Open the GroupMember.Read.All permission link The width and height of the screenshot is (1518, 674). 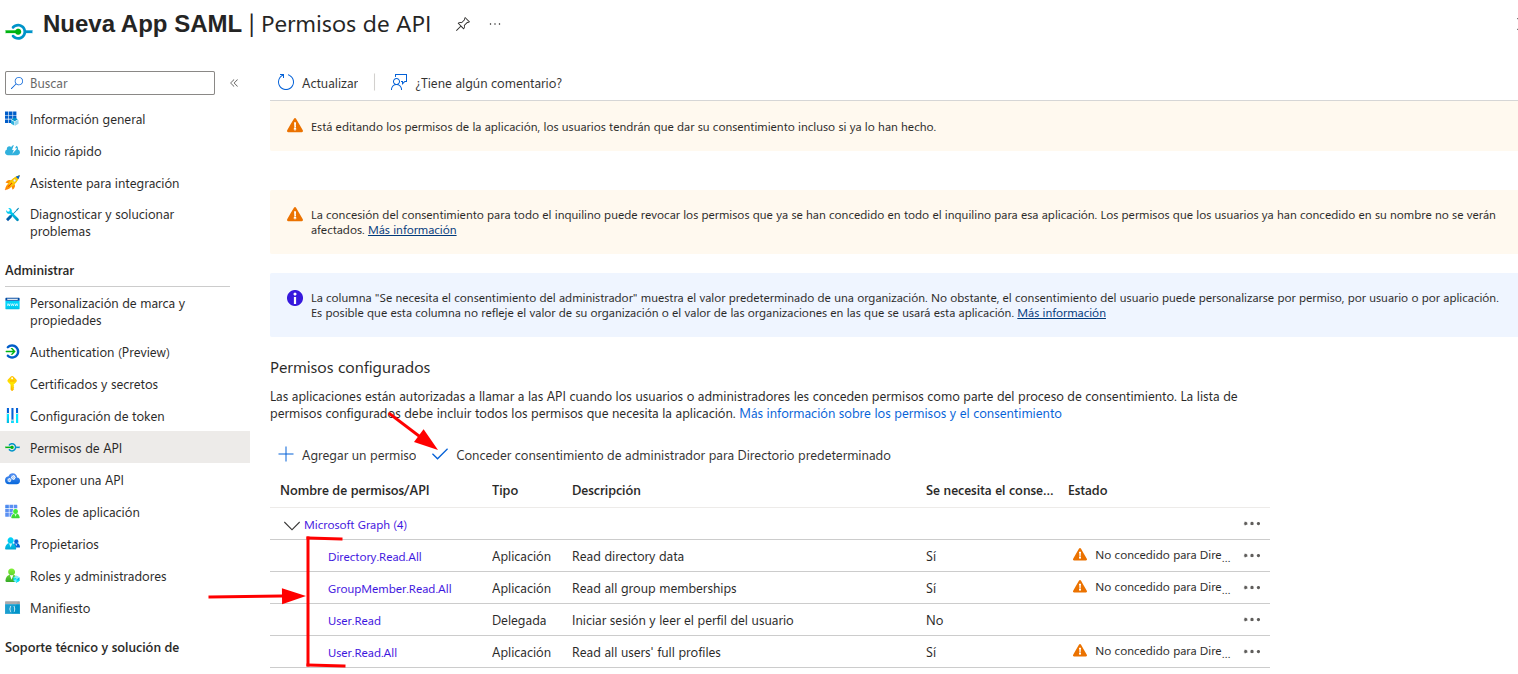coord(390,589)
